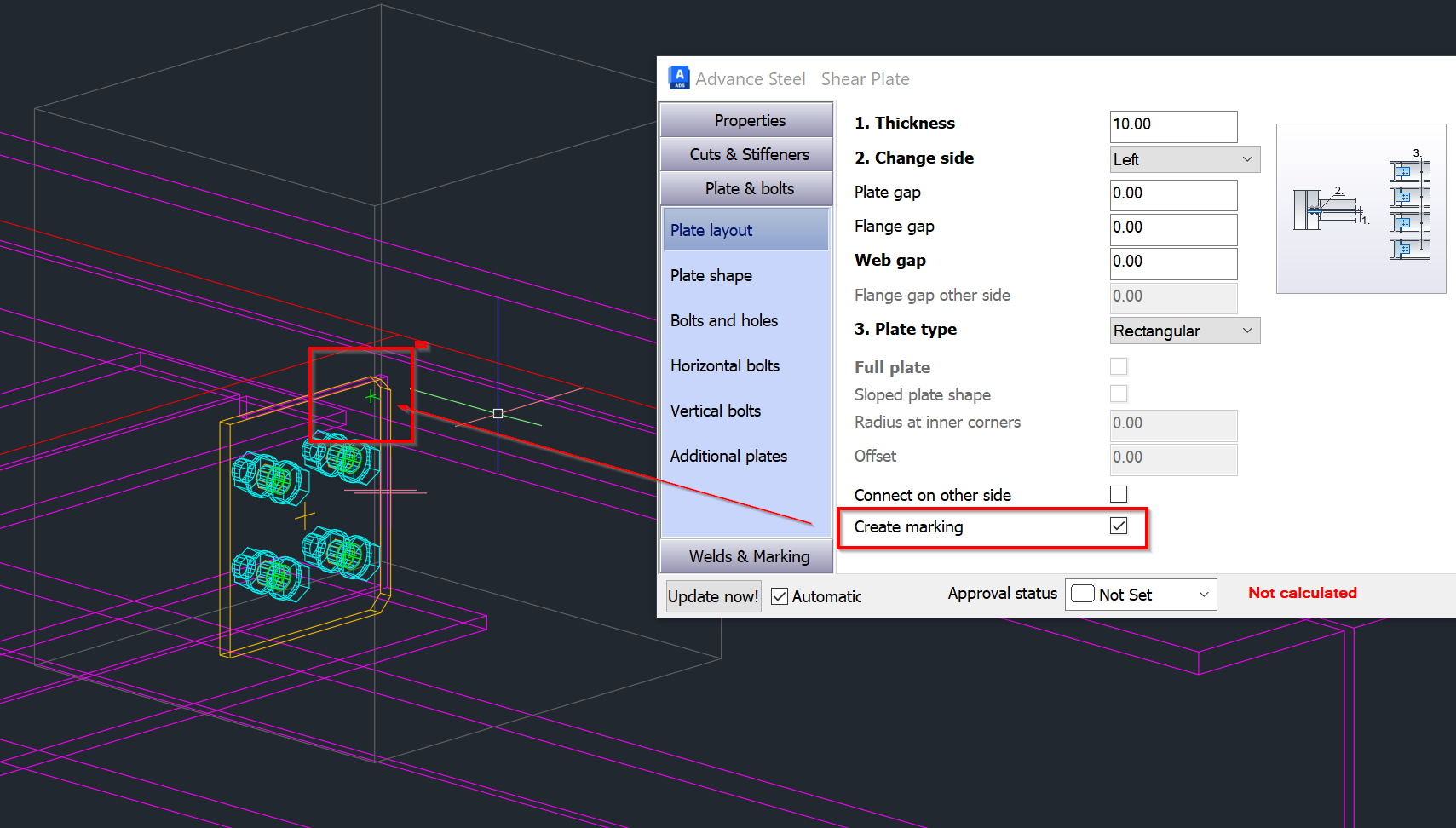Click the Advance Steel logo icon
Screen dimensions: 1456x828
[x=678, y=78]
